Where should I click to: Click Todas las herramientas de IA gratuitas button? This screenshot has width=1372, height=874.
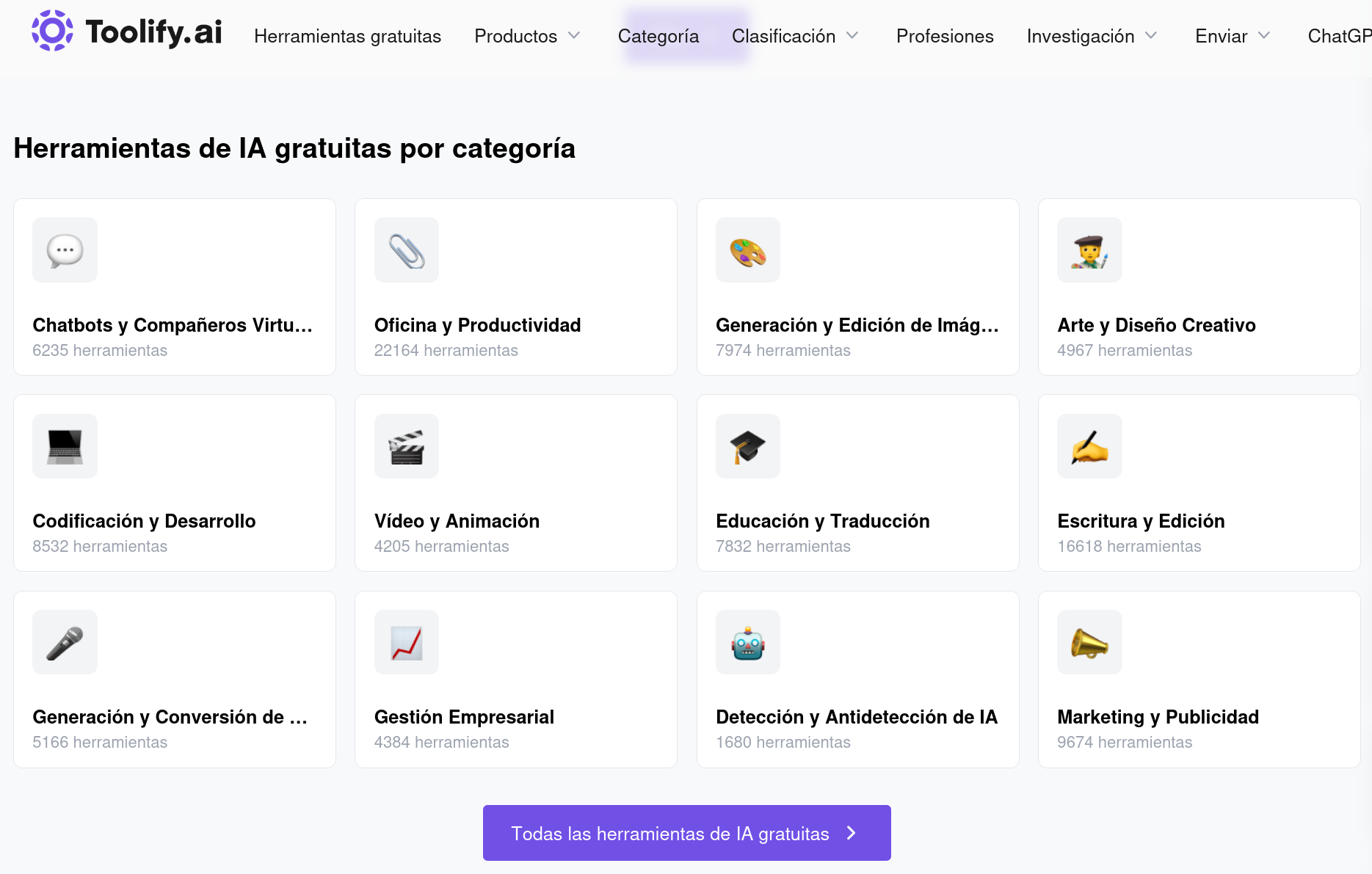[x=686, y=833]
